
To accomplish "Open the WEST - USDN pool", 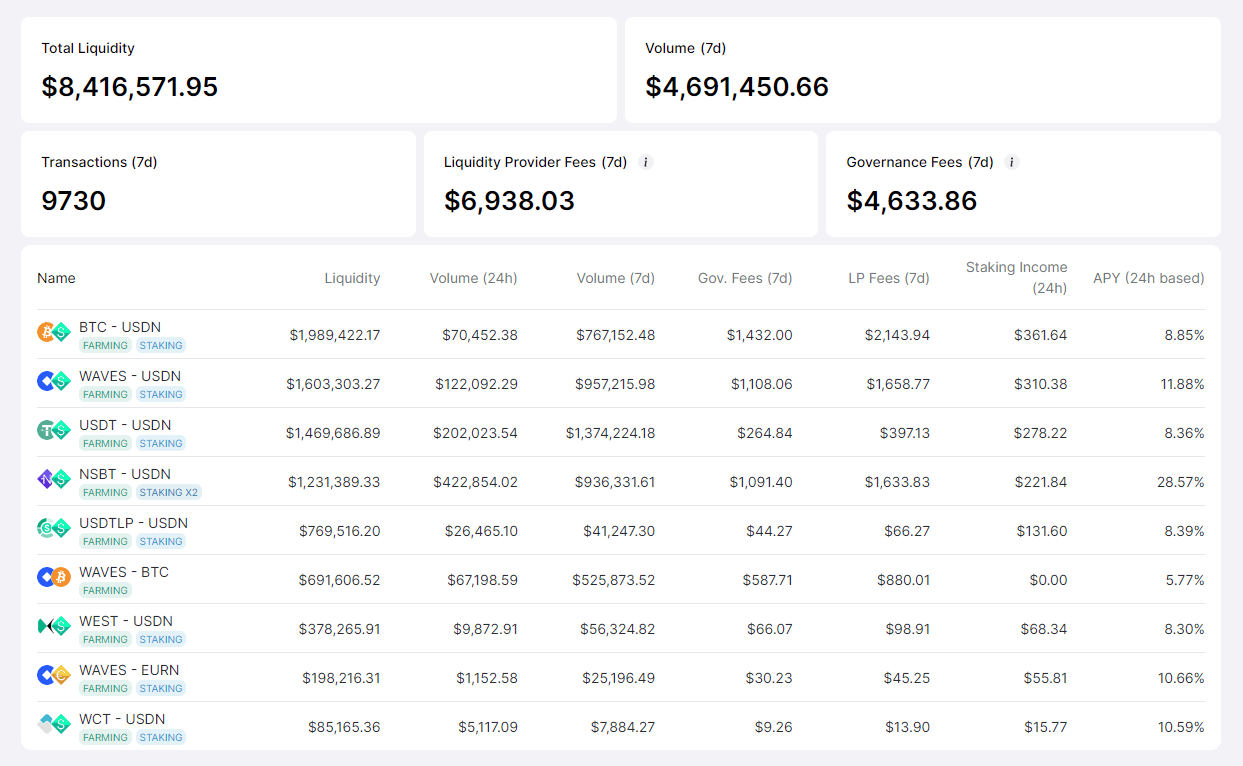I will point(620,628).
